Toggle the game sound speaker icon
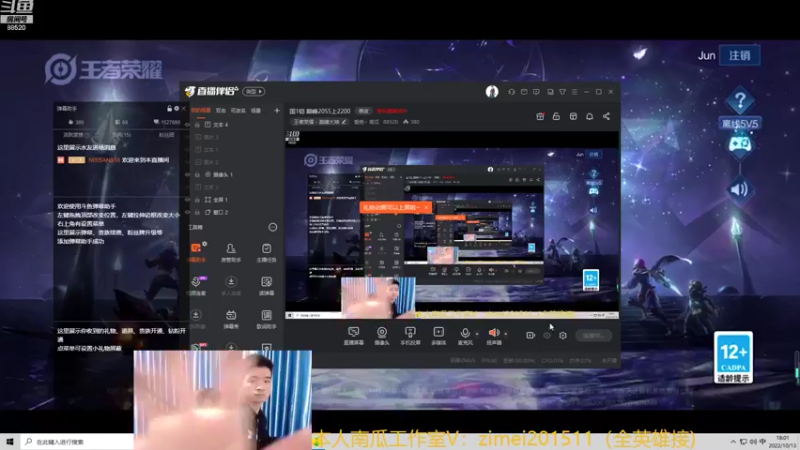Image resolution: width=800 pixels, height=450 pixels. coord(739,190)
